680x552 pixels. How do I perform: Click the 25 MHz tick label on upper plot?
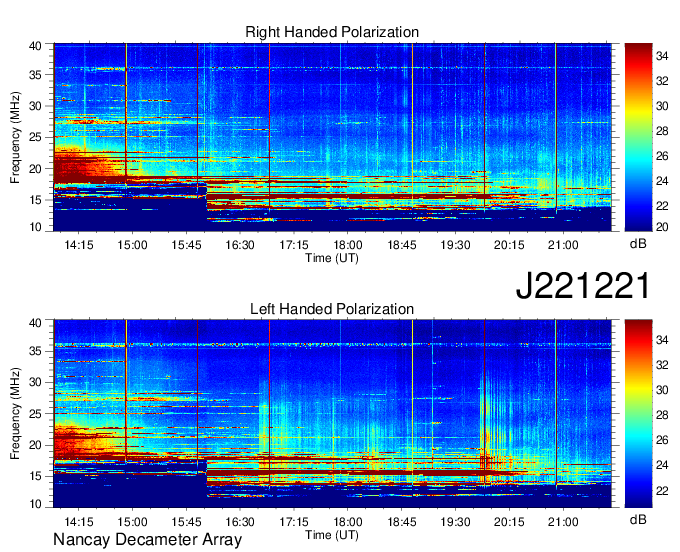[x=35, y=137]
